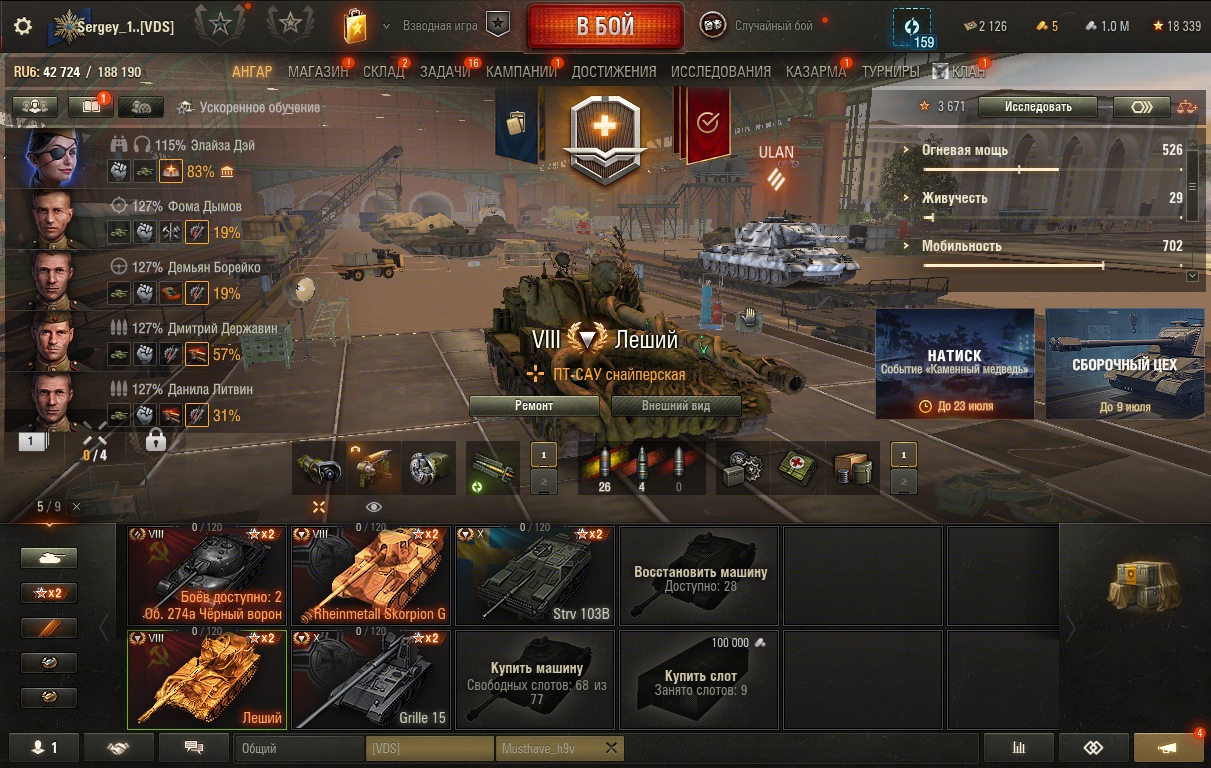Toggle the crew lock padlock
The height and width of the screenshot is (768, 1211).
coord(155,438)
